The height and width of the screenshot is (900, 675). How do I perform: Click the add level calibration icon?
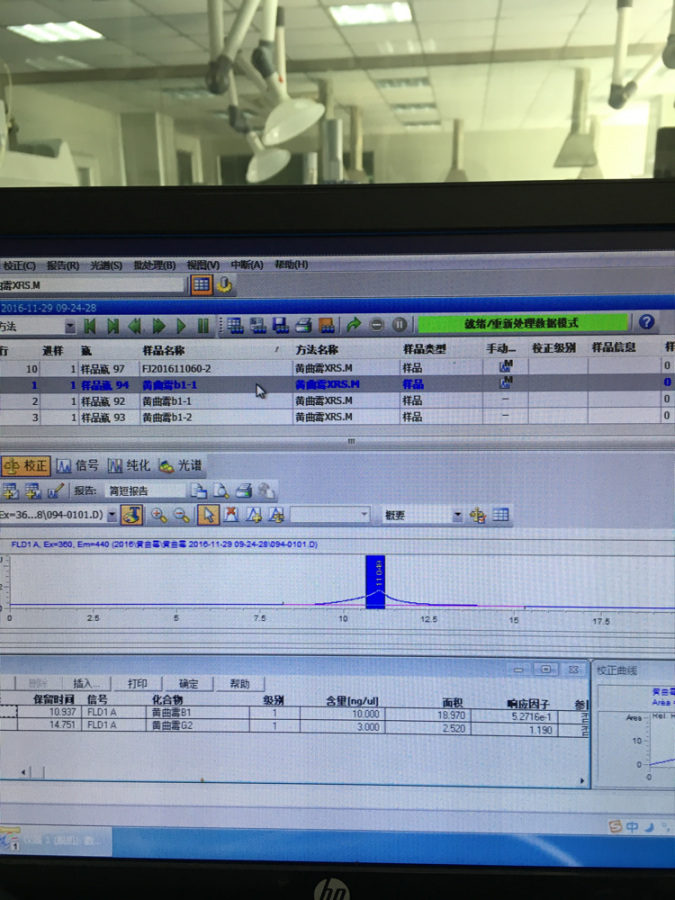click(x=33, y=491)
